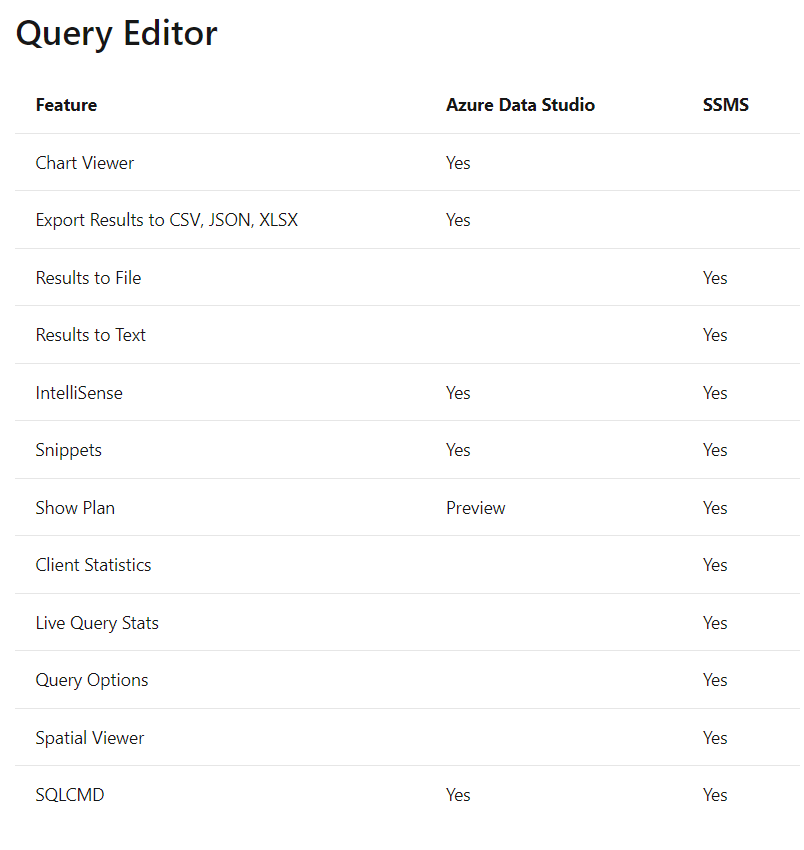
Task: Click SSMS Yes for Query Options
Action: click(715, 680)
